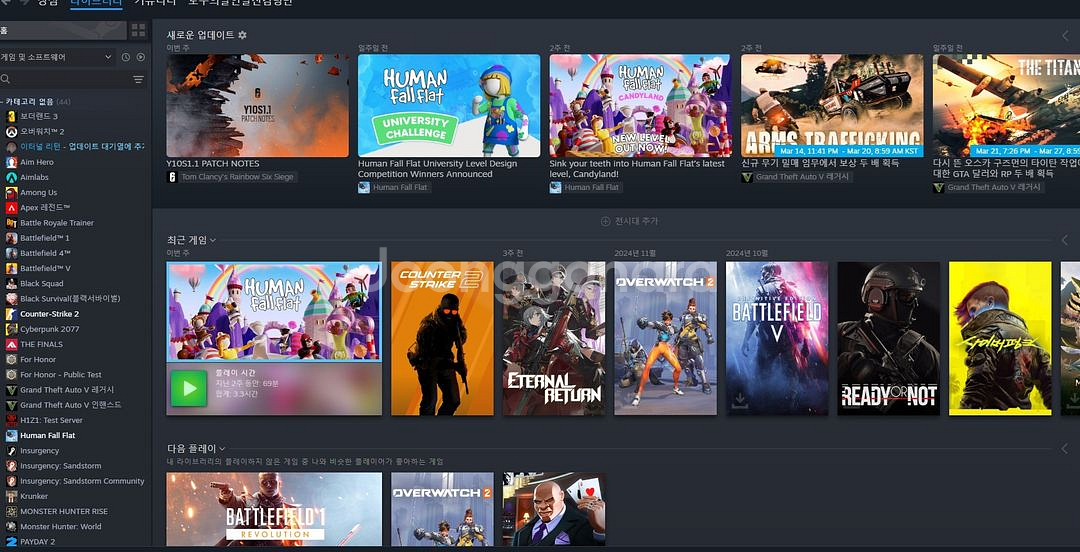1080x552 pixels.
Task: Select the poker game cover in 다음 플레이
Action: [554, 509]
